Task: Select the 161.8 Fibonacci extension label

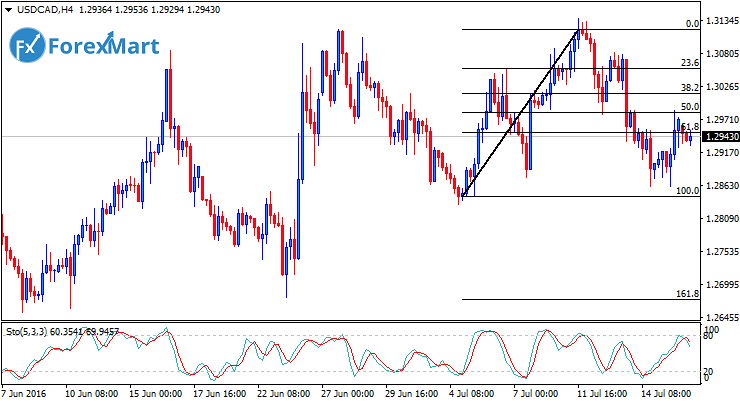Action: coord(687,294)
